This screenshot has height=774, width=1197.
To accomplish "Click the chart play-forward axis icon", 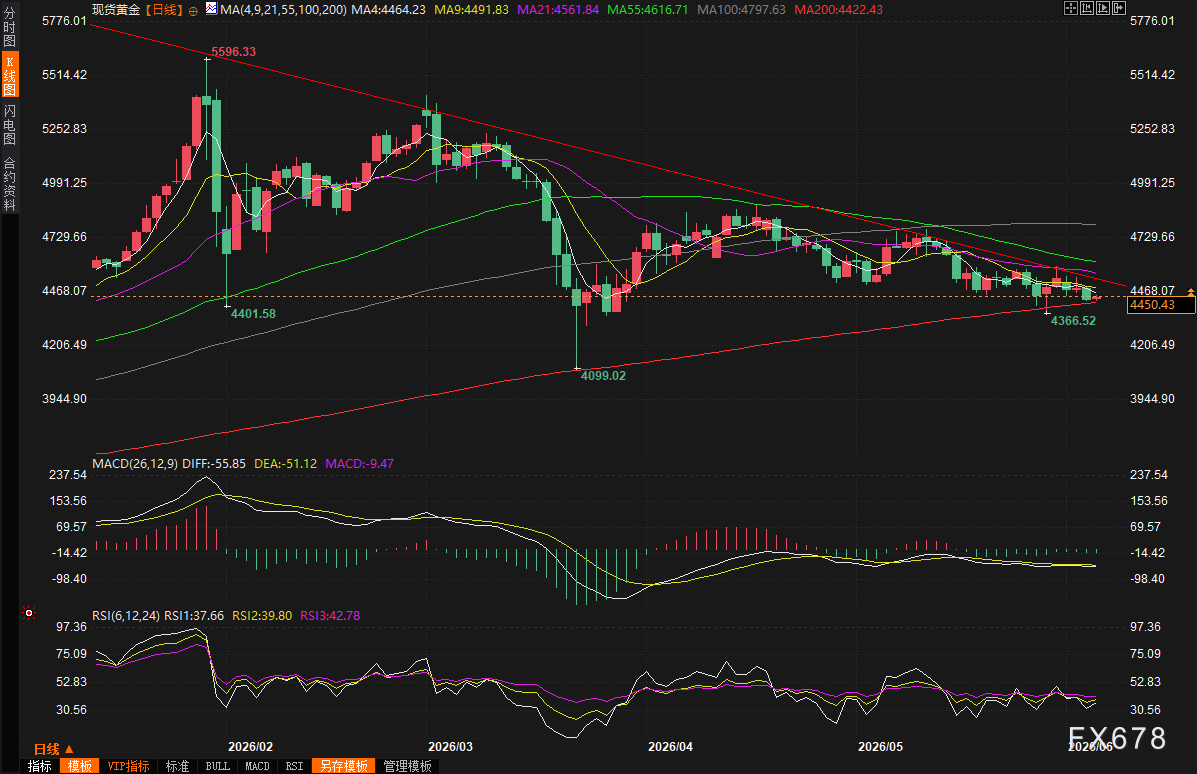I will coord(1103,8).
